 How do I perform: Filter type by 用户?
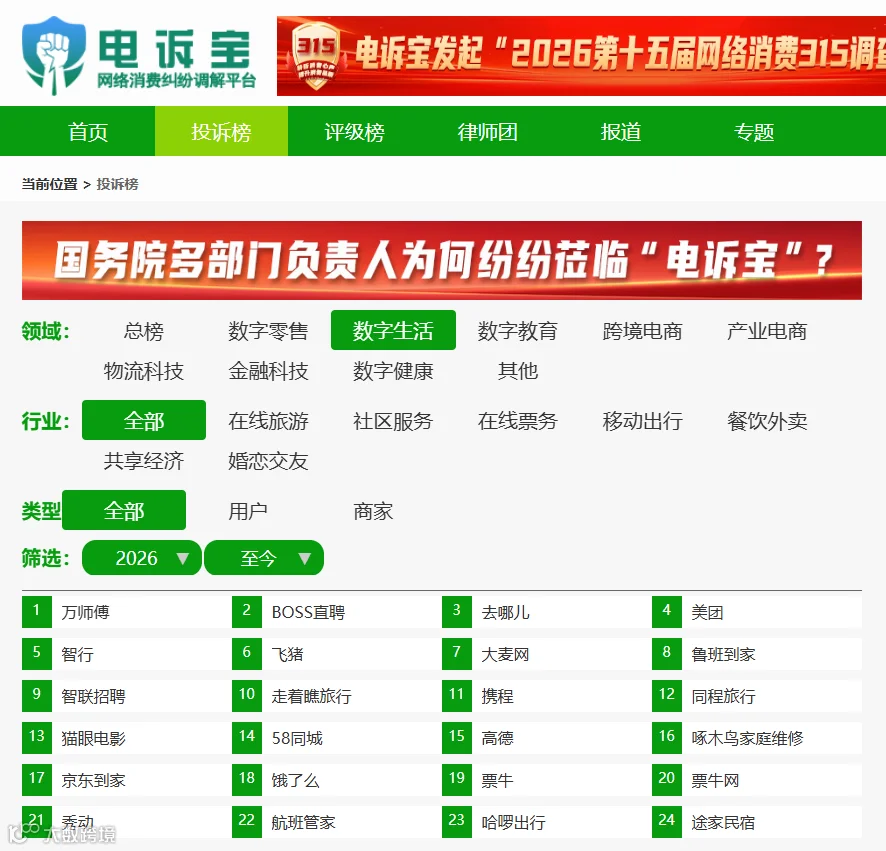248,511
